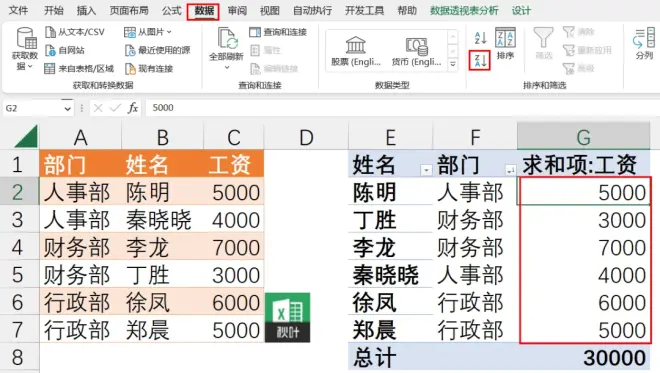Click pivot value 7000 in column G
Viewport: 660px width, 373px height.
(x=583, y=247)
